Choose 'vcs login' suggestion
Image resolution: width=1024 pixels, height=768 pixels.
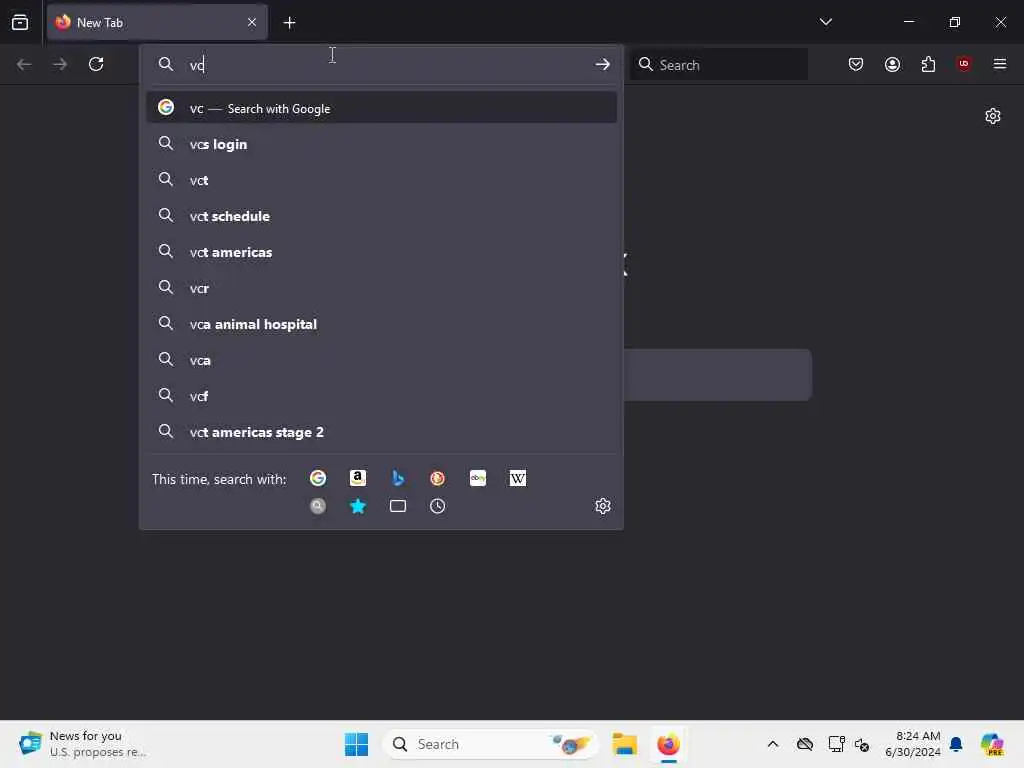[381, 144]
